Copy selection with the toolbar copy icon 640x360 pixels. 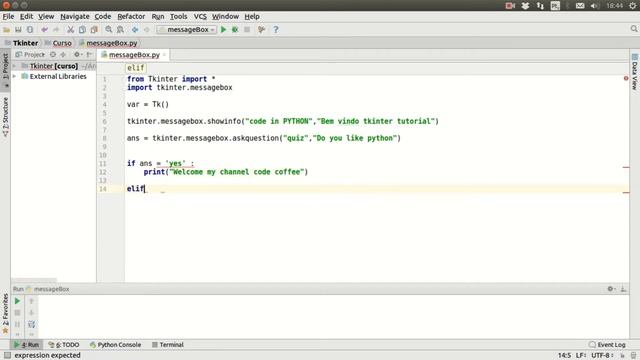(82, 30)
